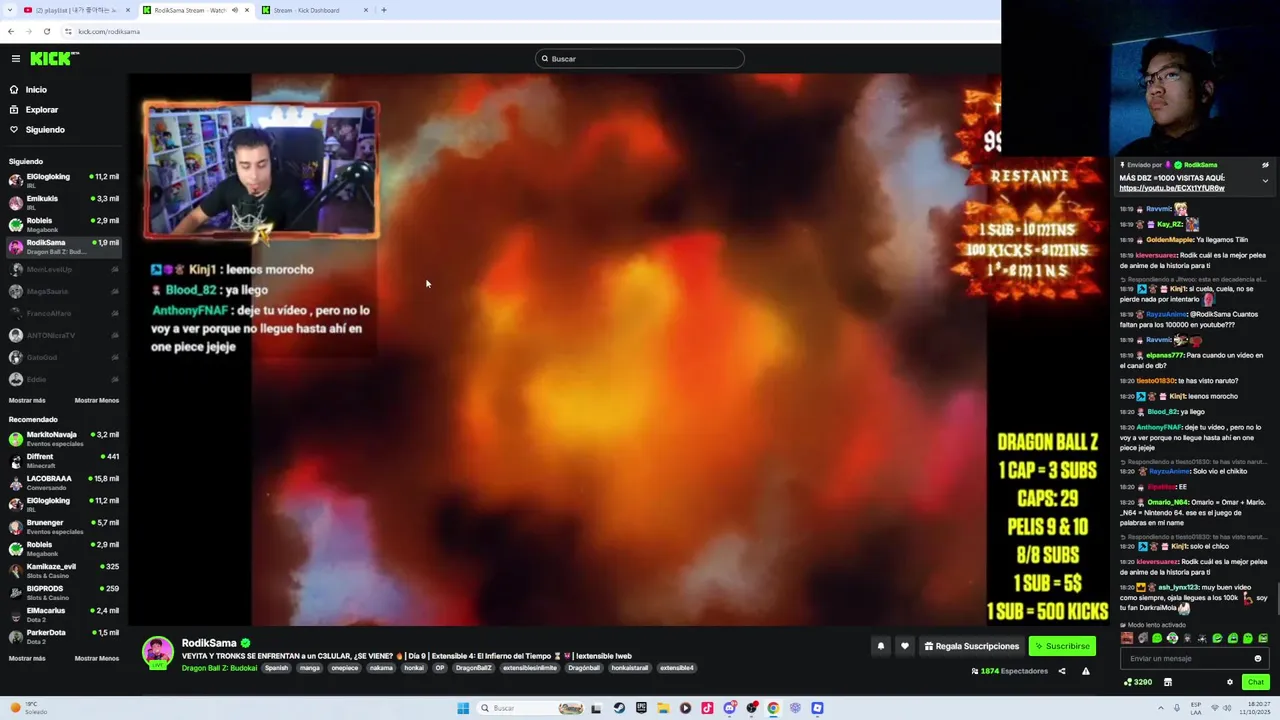Screen dimensions: 1280x720
Task: Open the Kick hamburger sidebar menu
Action: [15, 59]
